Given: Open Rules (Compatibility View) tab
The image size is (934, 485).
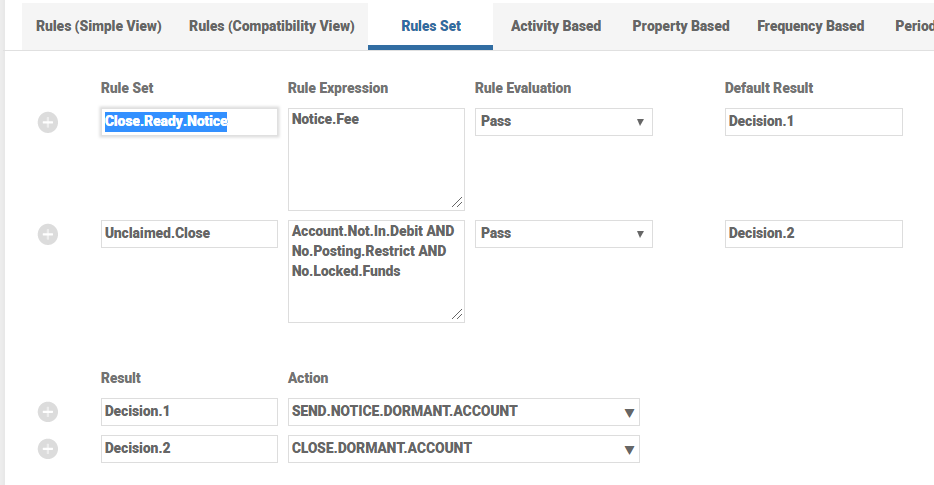Looking at the screenshot, I should [x=271, y=26].
